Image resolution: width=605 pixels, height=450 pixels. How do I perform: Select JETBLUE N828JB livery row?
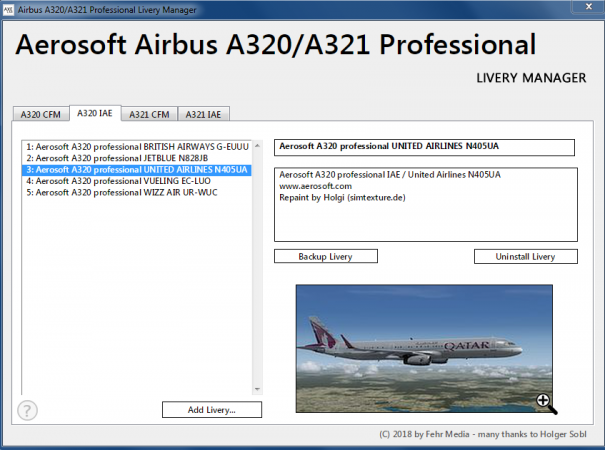[x=137, y=158]
